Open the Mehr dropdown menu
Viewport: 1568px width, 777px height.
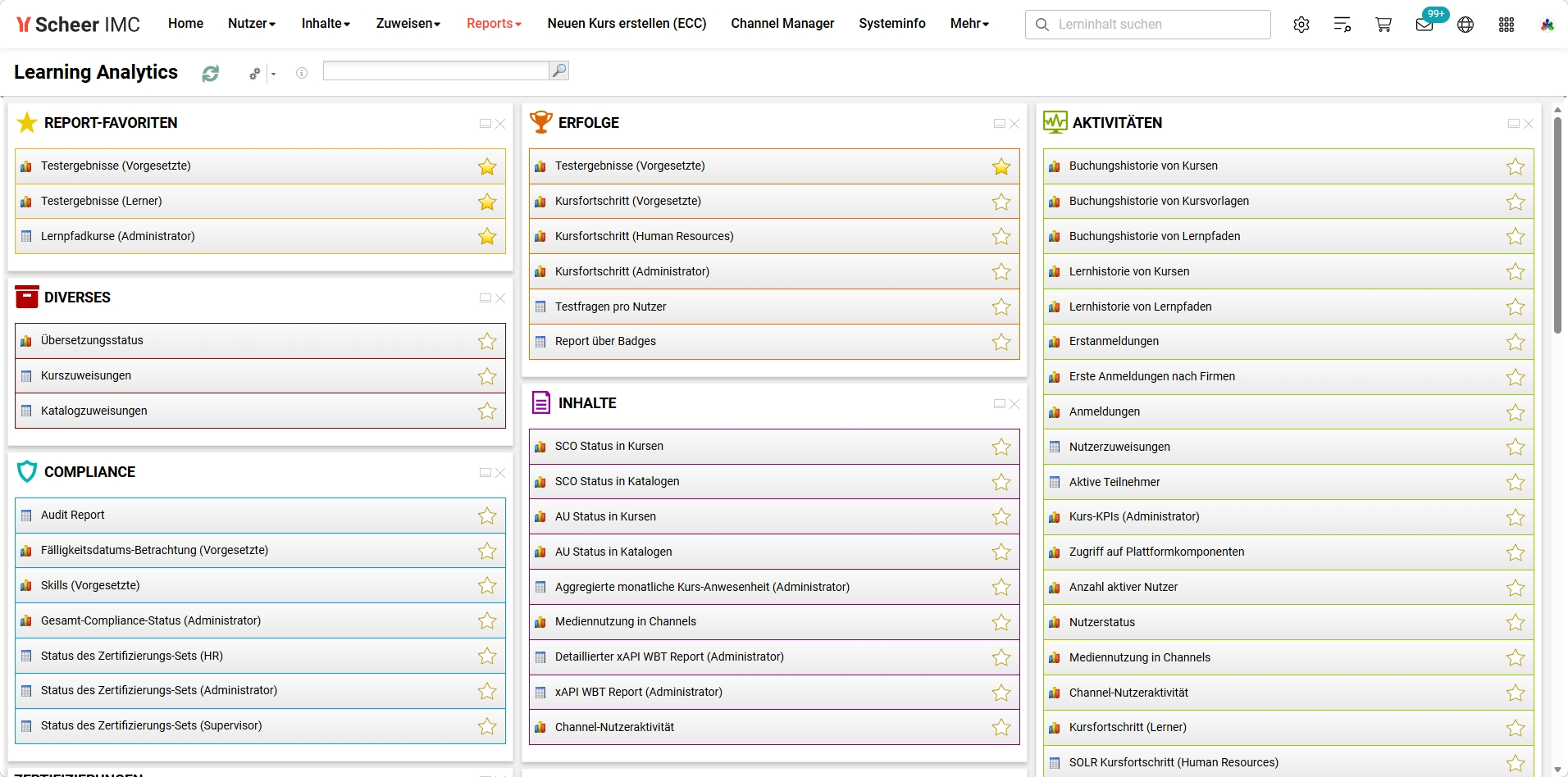click(x=969, y=24)
